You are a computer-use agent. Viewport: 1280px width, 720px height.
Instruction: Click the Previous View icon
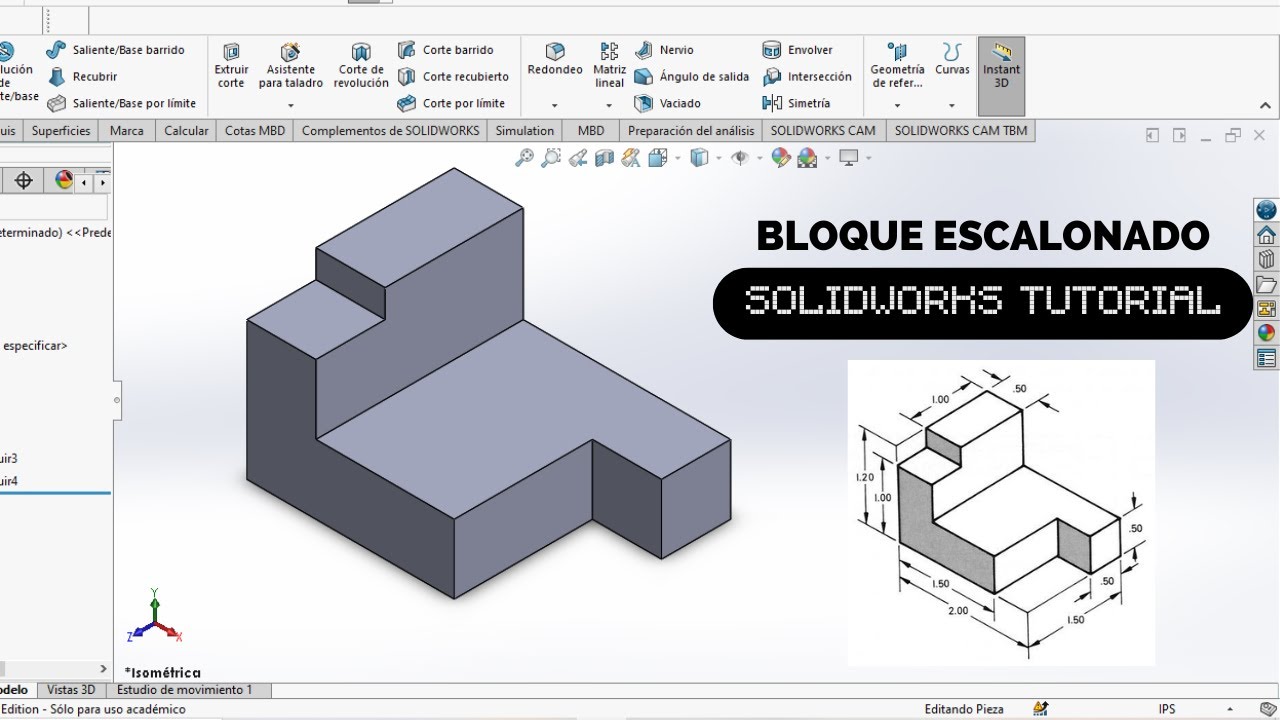click(x=577, y=158)
